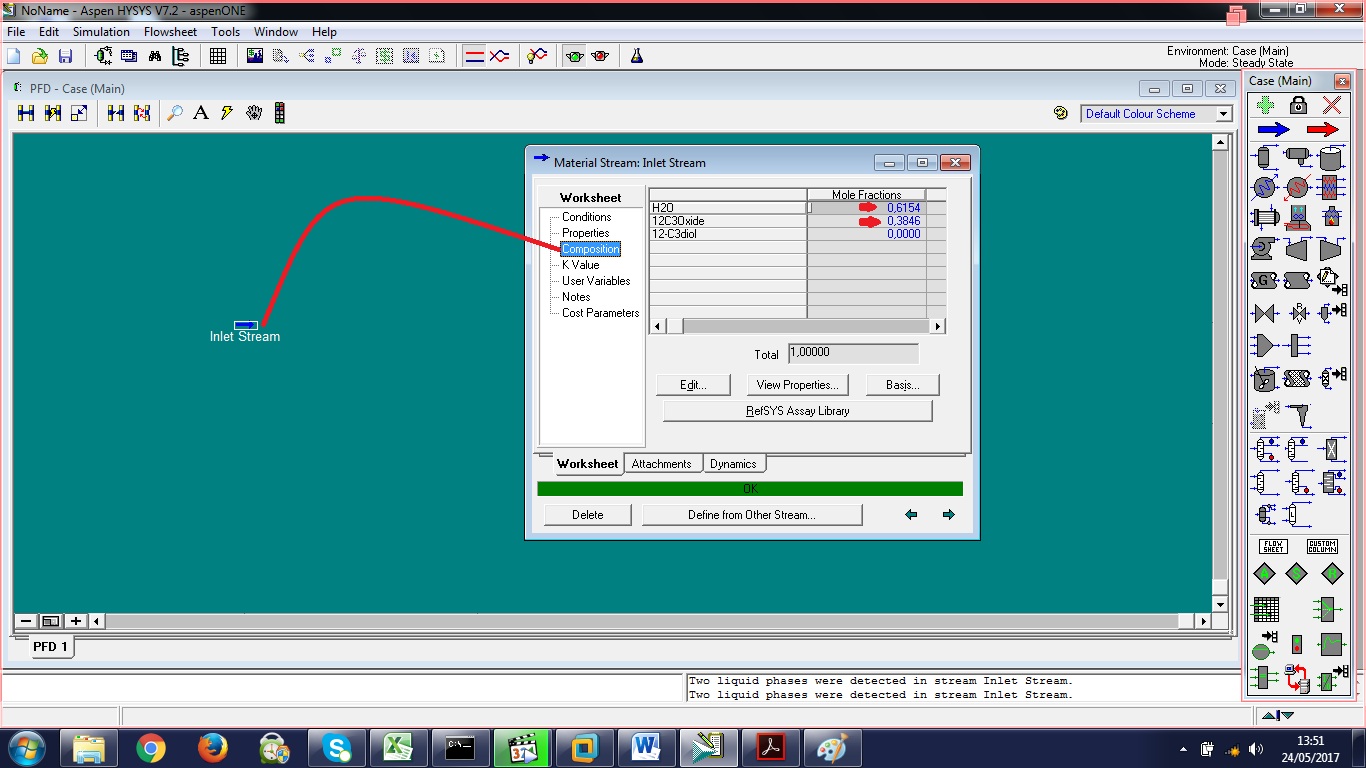
Task: Select the Heat Exchanger in the palette
Action: (x=1264, y=217)
